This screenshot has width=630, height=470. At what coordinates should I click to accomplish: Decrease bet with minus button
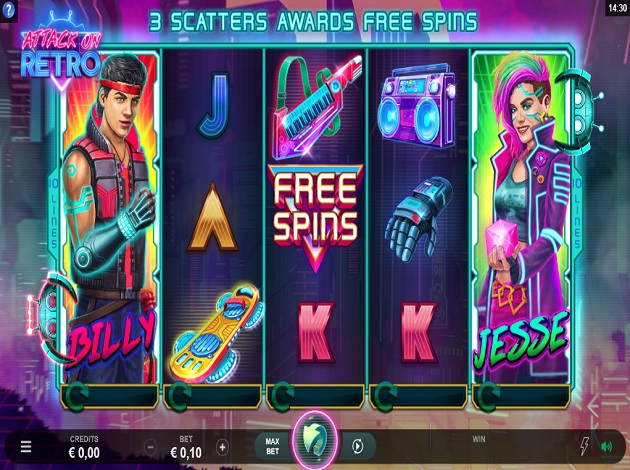pos(150,447)
